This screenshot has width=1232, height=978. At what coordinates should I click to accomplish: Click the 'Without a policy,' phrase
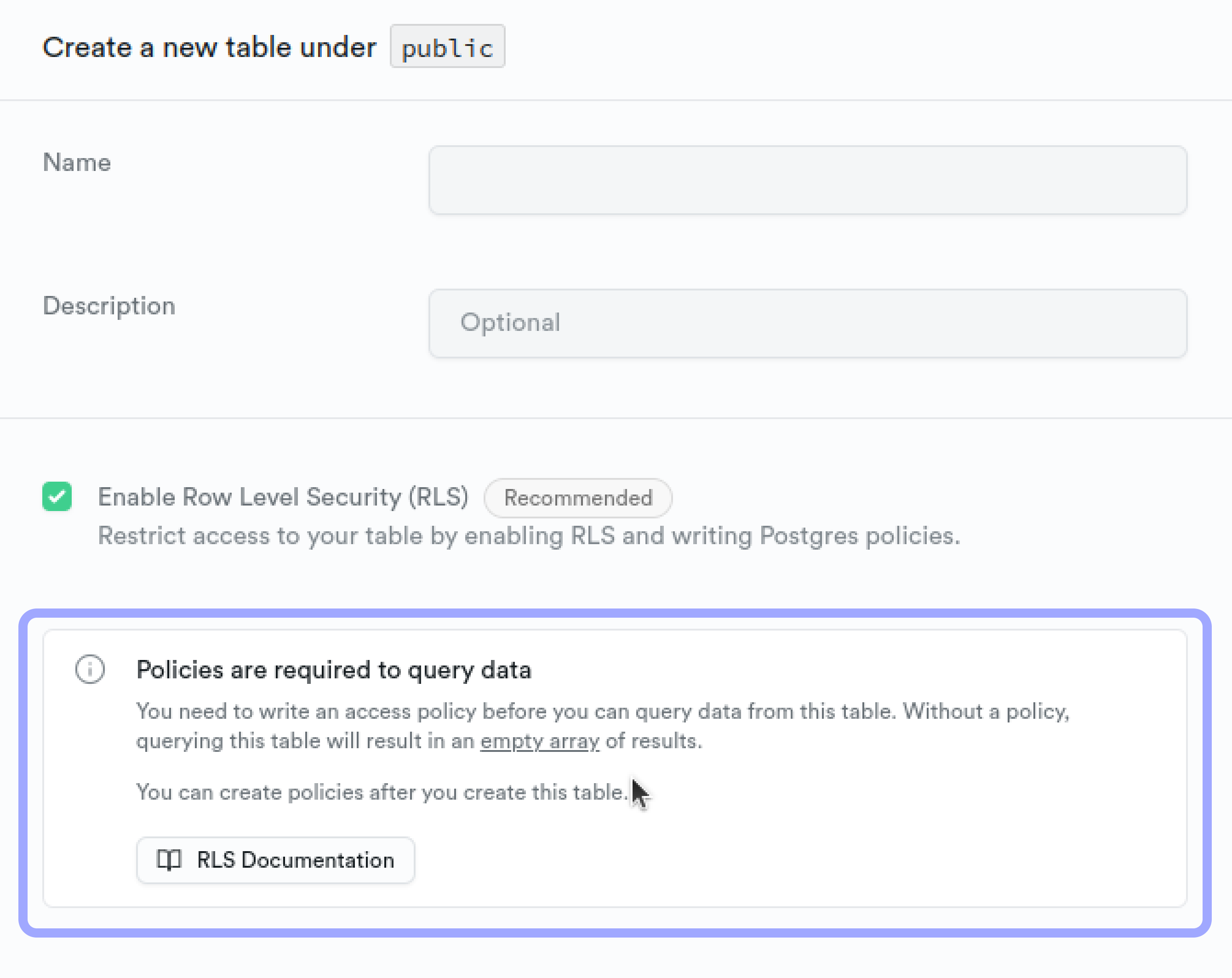986,712
